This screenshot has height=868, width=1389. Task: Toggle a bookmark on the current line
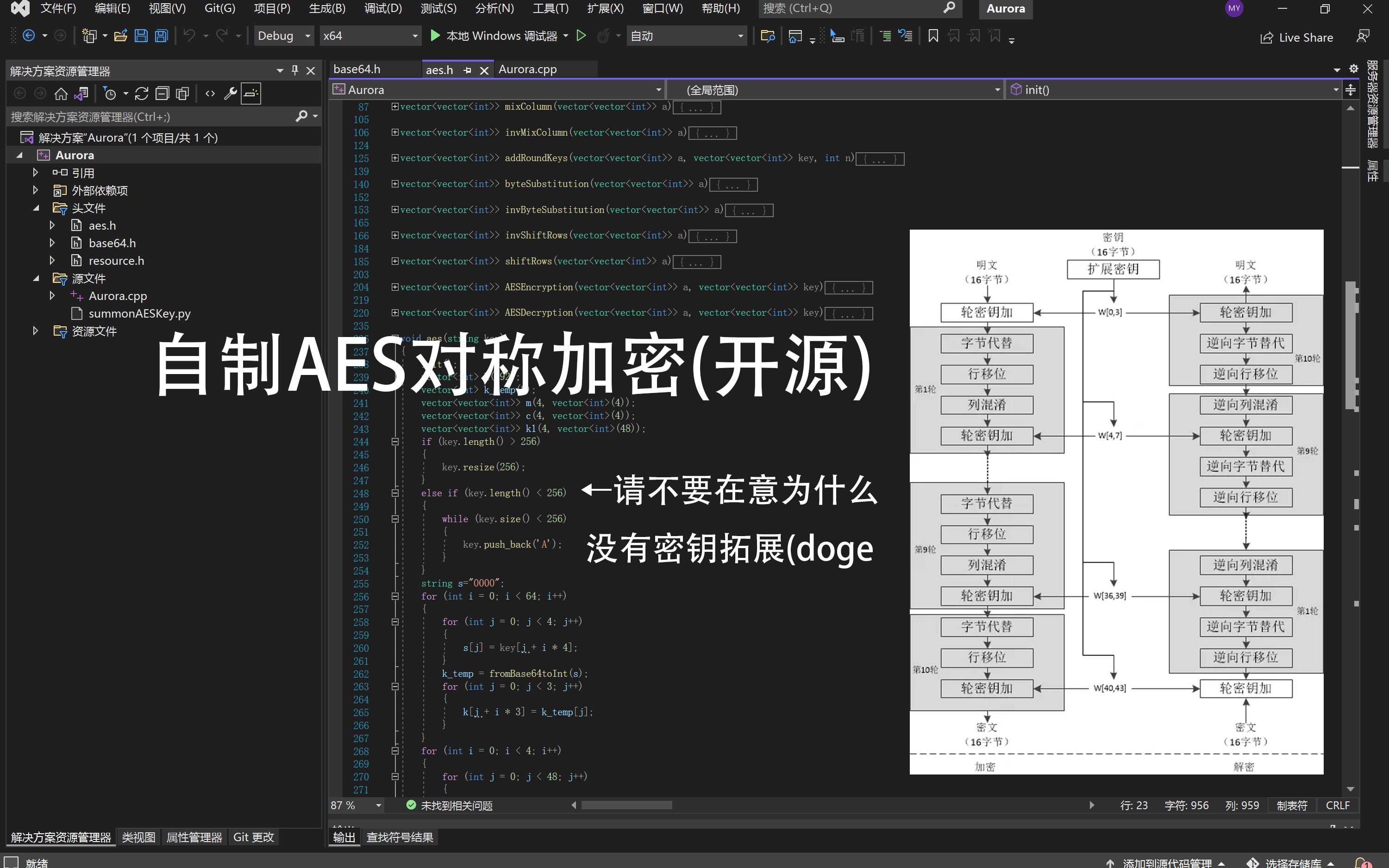932,36
